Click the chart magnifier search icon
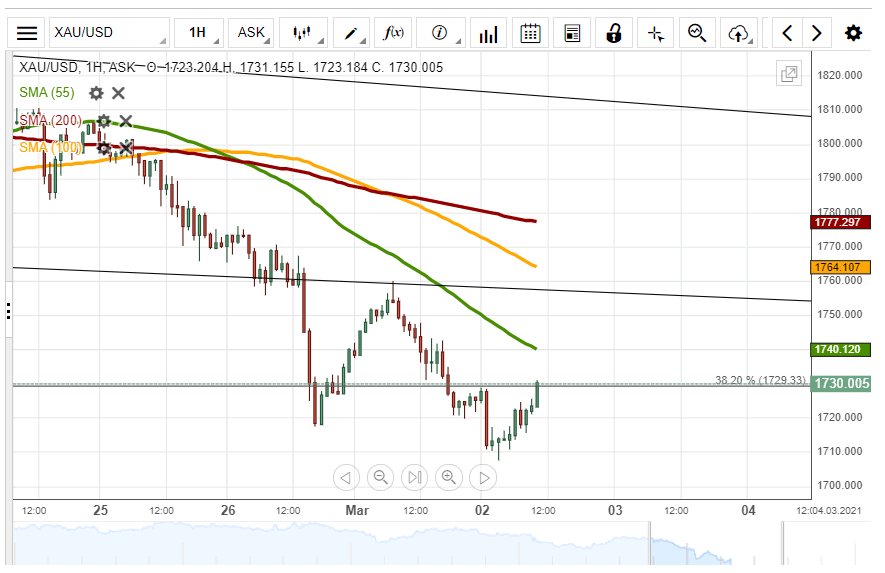The image size is (885, 573). click(698, 33)
